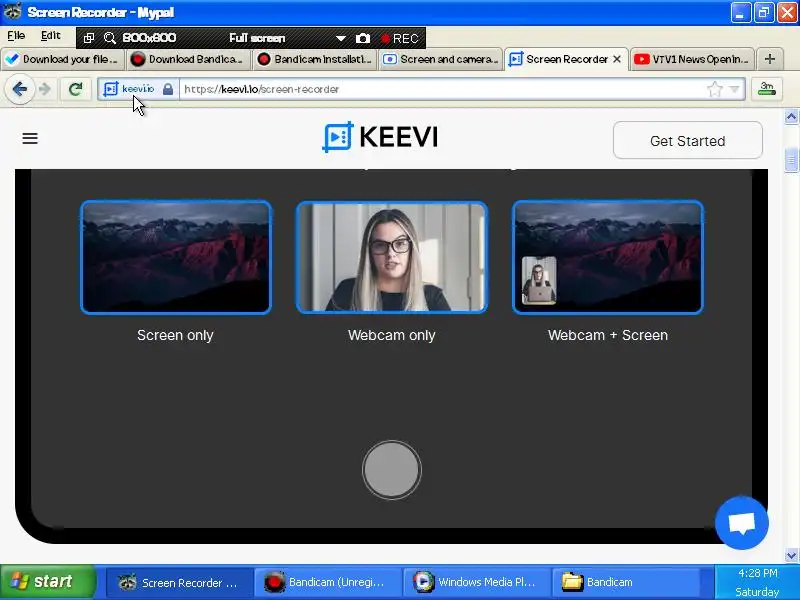Open a new tab with plus button
The height and width of the screenshot is (600, 800).
[770, 59]
